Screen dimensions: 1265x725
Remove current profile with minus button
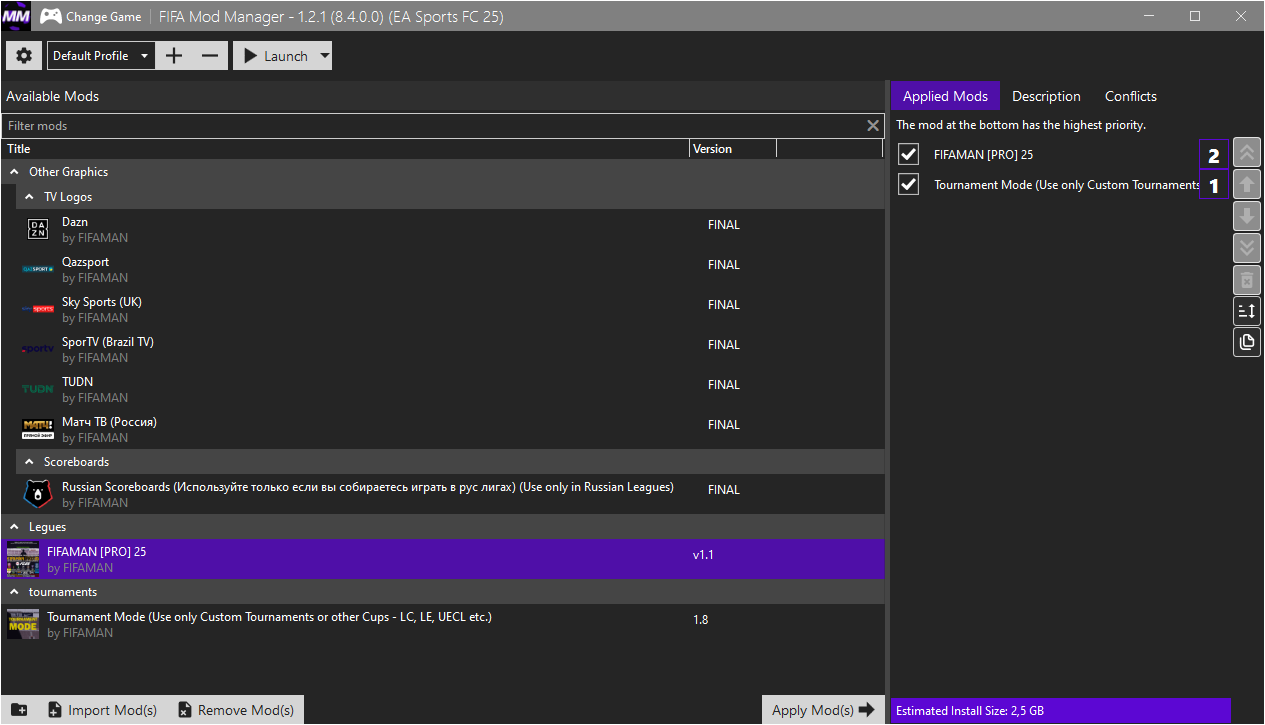[209, 56]
